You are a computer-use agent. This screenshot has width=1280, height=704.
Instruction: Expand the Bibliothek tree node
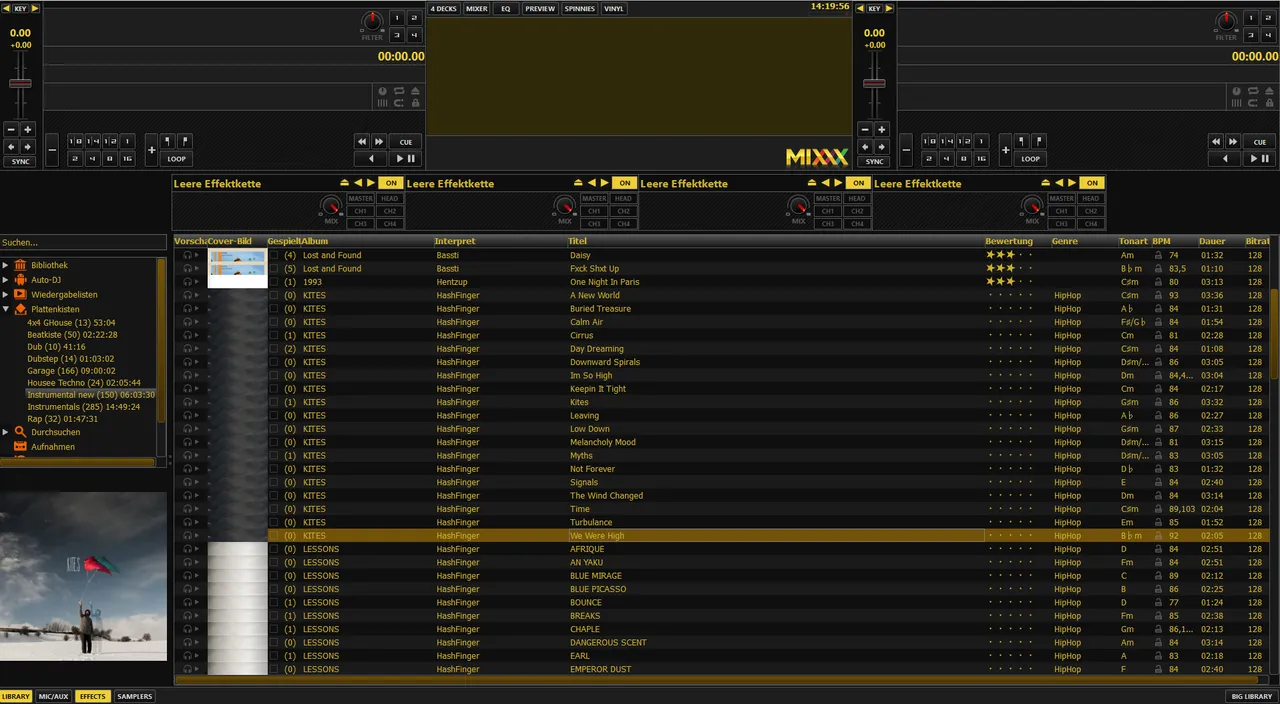coord(5,265)
